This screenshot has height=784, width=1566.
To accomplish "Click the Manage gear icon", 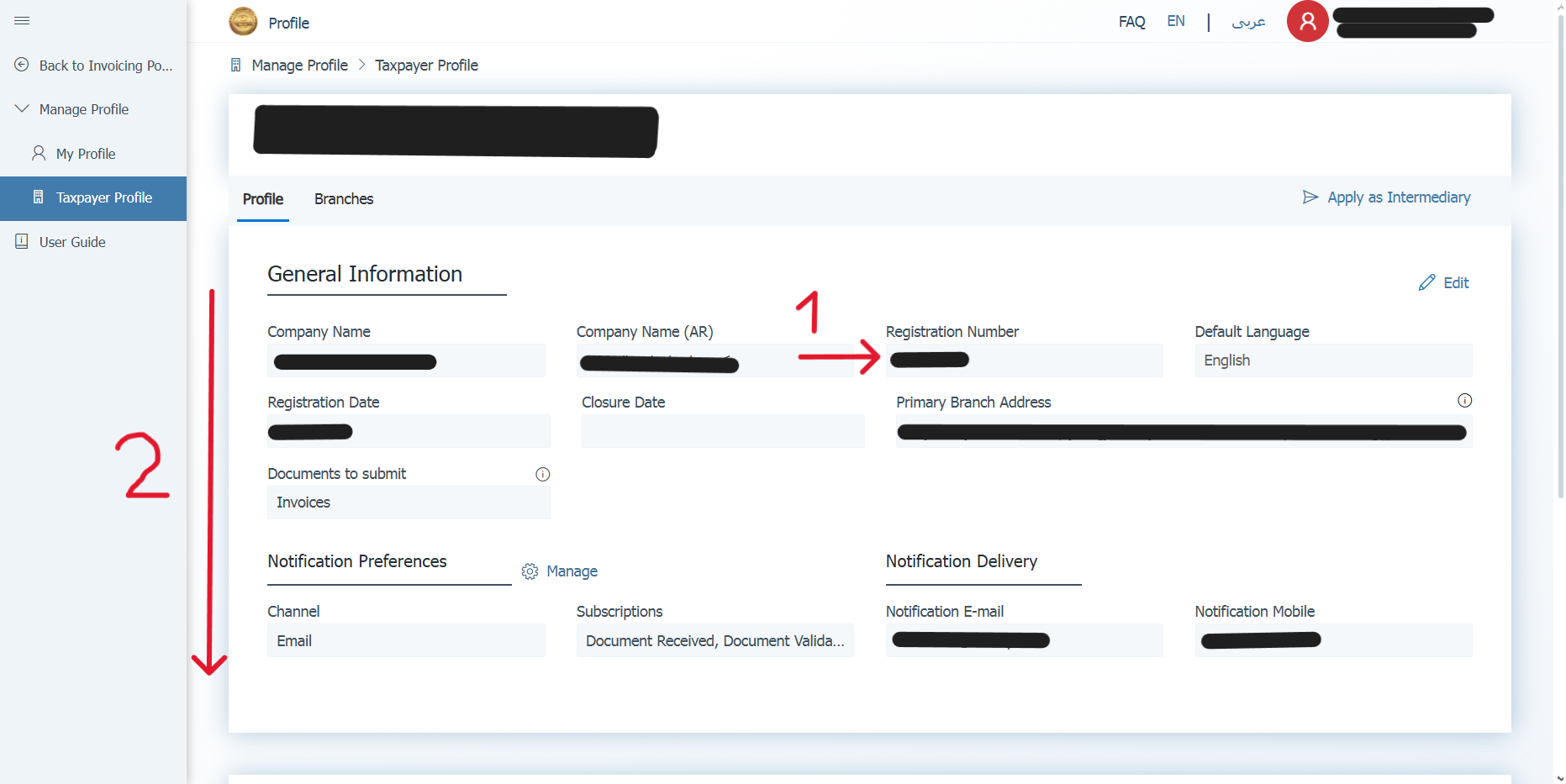I will tap(530, 571).
